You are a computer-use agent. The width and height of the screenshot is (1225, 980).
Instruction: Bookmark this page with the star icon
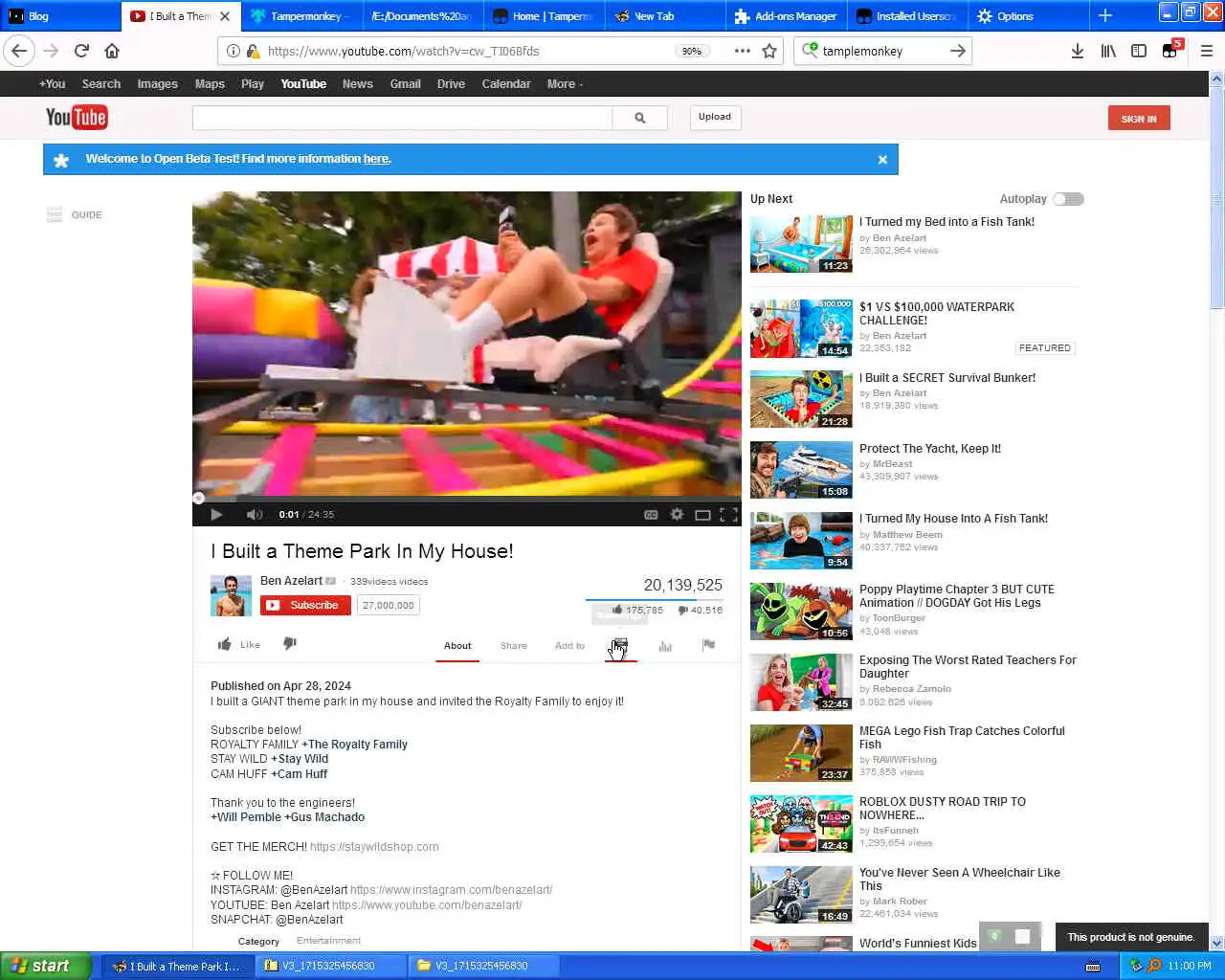pyautogui.click(x=769, y=51)
